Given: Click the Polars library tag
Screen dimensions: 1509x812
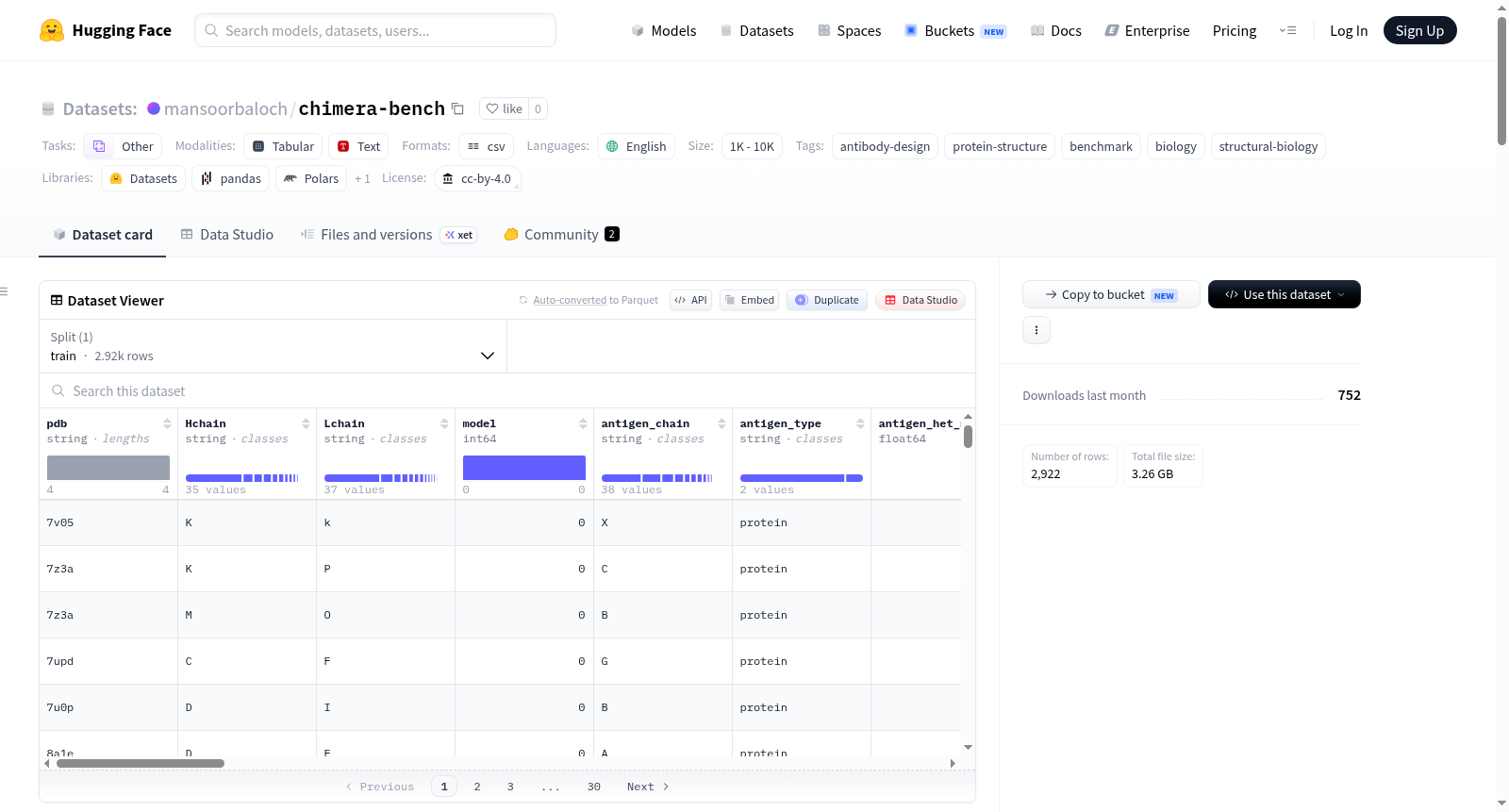Looking at the screenshot, I should point(311,178).
